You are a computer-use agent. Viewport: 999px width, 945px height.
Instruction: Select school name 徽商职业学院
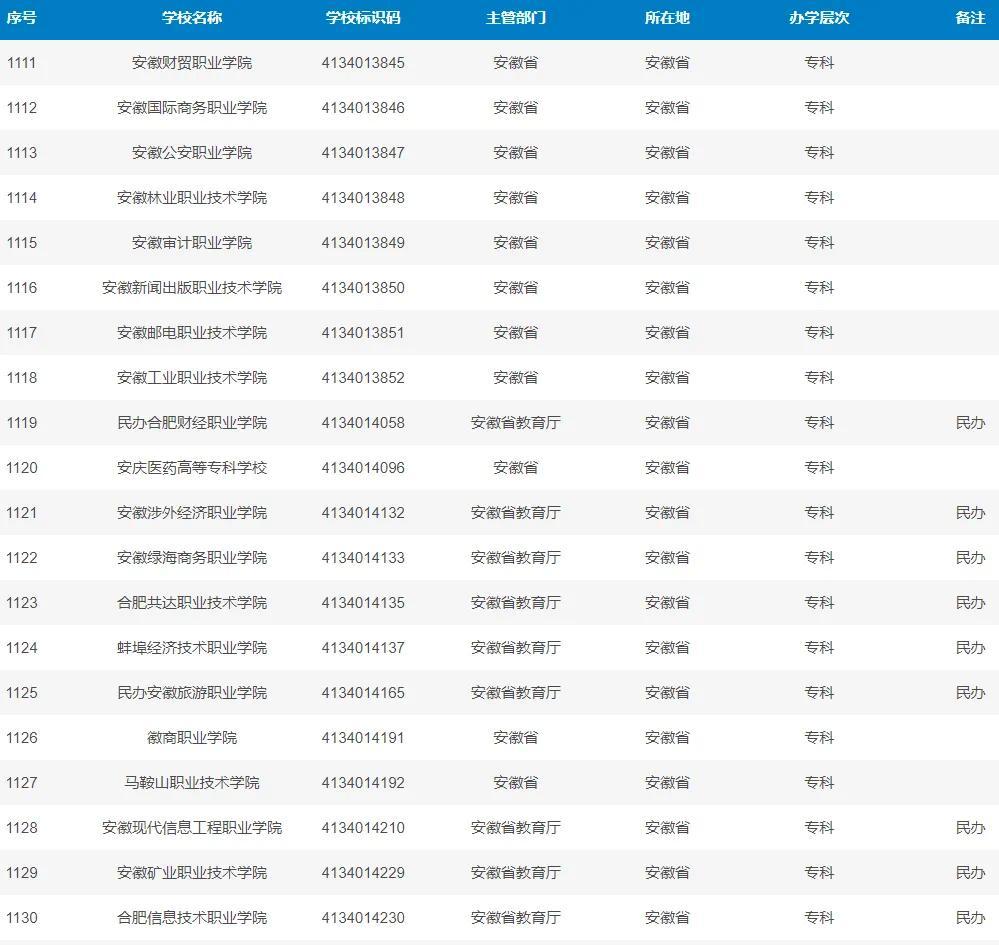click(192, 738)
